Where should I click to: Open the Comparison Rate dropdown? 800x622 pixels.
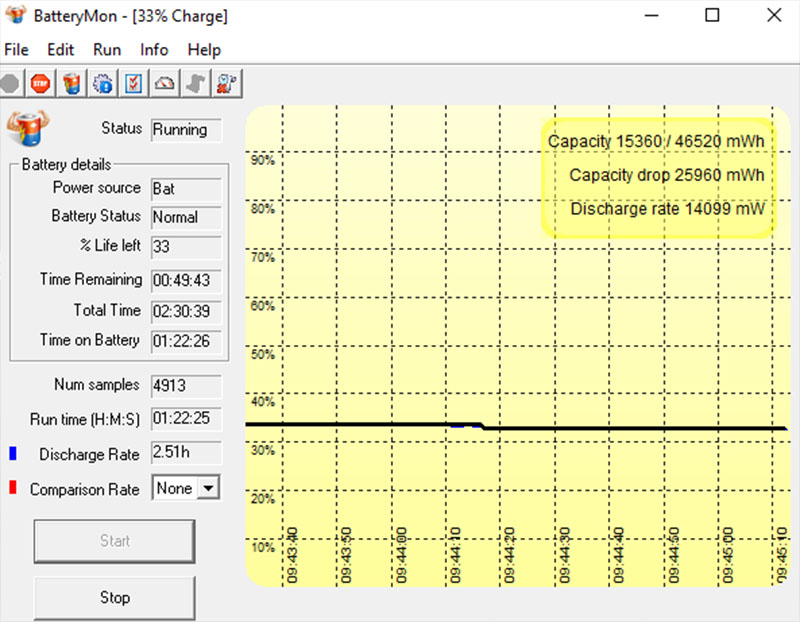[x=208, y=488]
